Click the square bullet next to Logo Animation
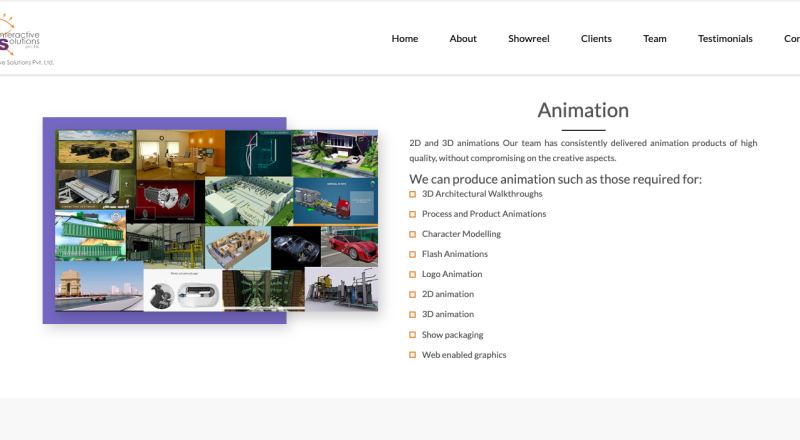Screen dimensions: 800x440 (x=413, y=274)
